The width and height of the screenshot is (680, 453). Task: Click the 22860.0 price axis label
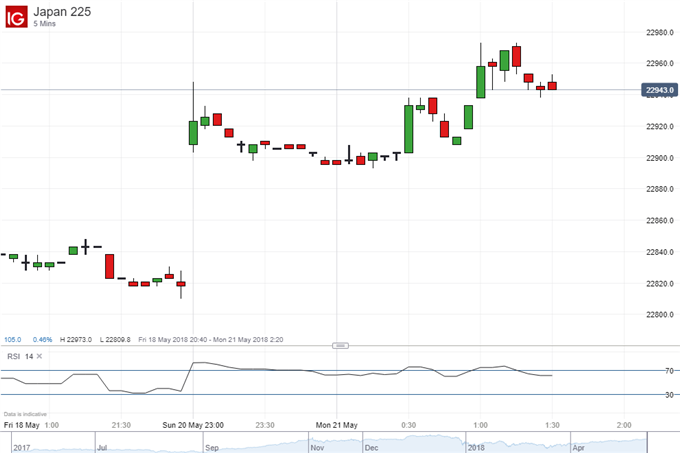pyautogui.click(x=660, y=221)
